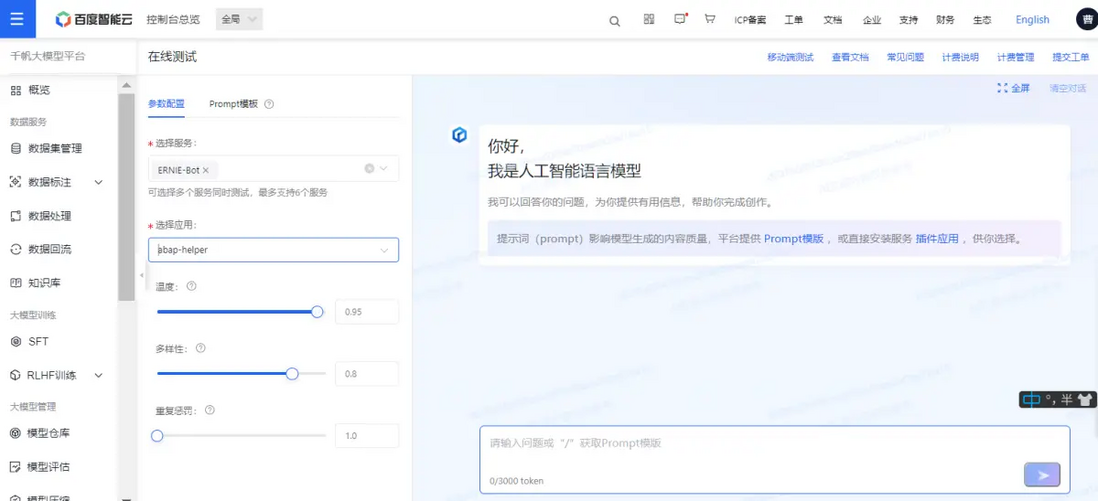Click 清空对话 to clear conversation
The image size is (1098, 501).
[x=1067, y=88]
